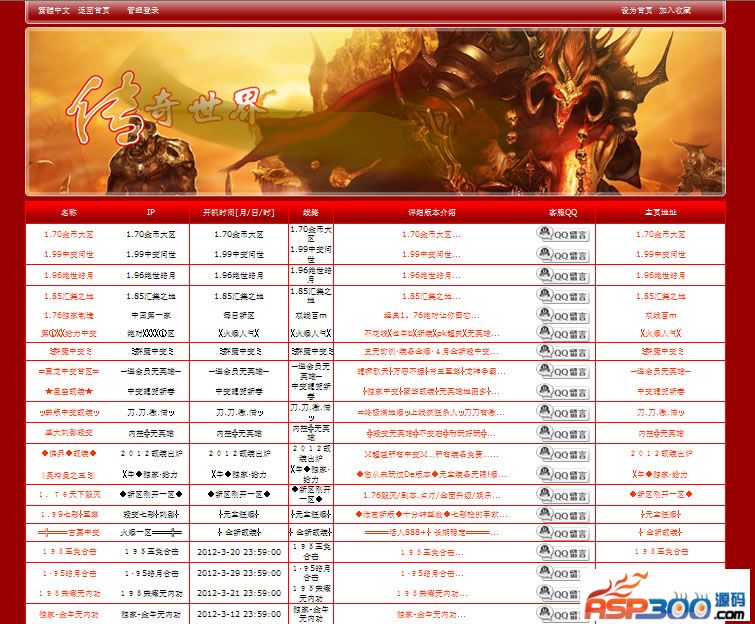Open 1.76 description link in 新区刚开一区 row
Screen dimensions: 755x624
(x=431, y=495)
